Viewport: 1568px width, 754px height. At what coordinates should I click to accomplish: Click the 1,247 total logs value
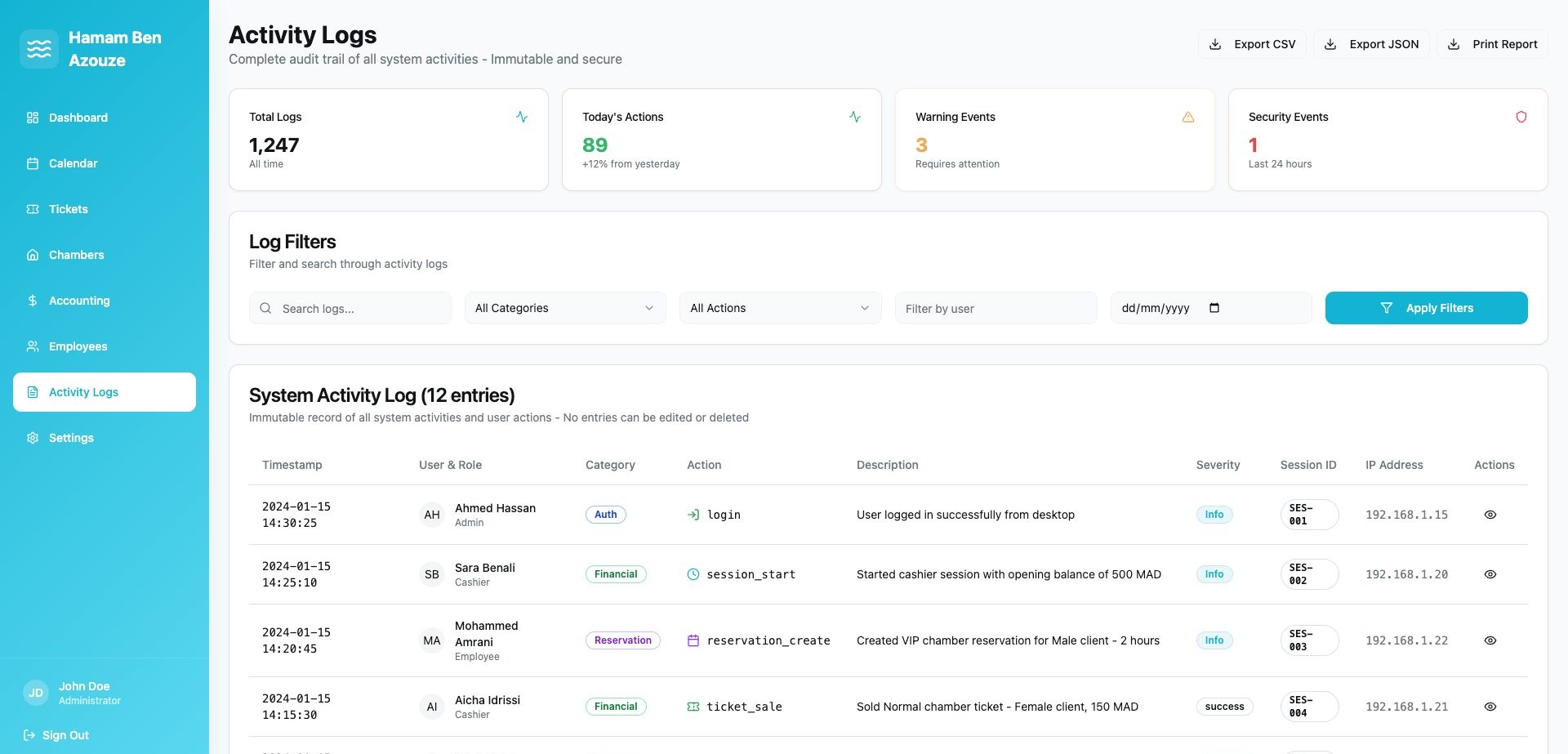click(x=274, y=145)
